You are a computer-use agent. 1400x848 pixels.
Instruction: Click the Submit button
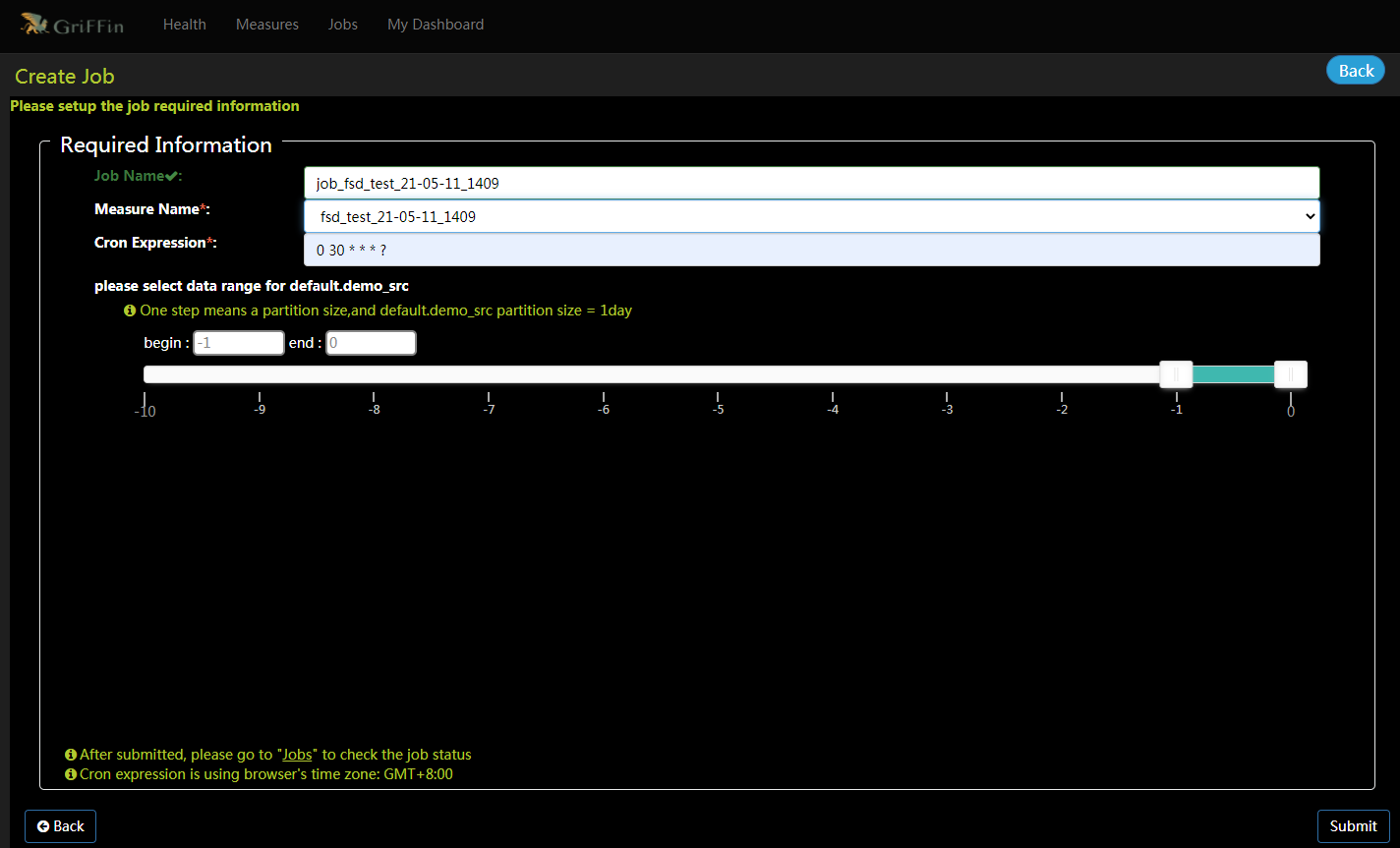1353,826
